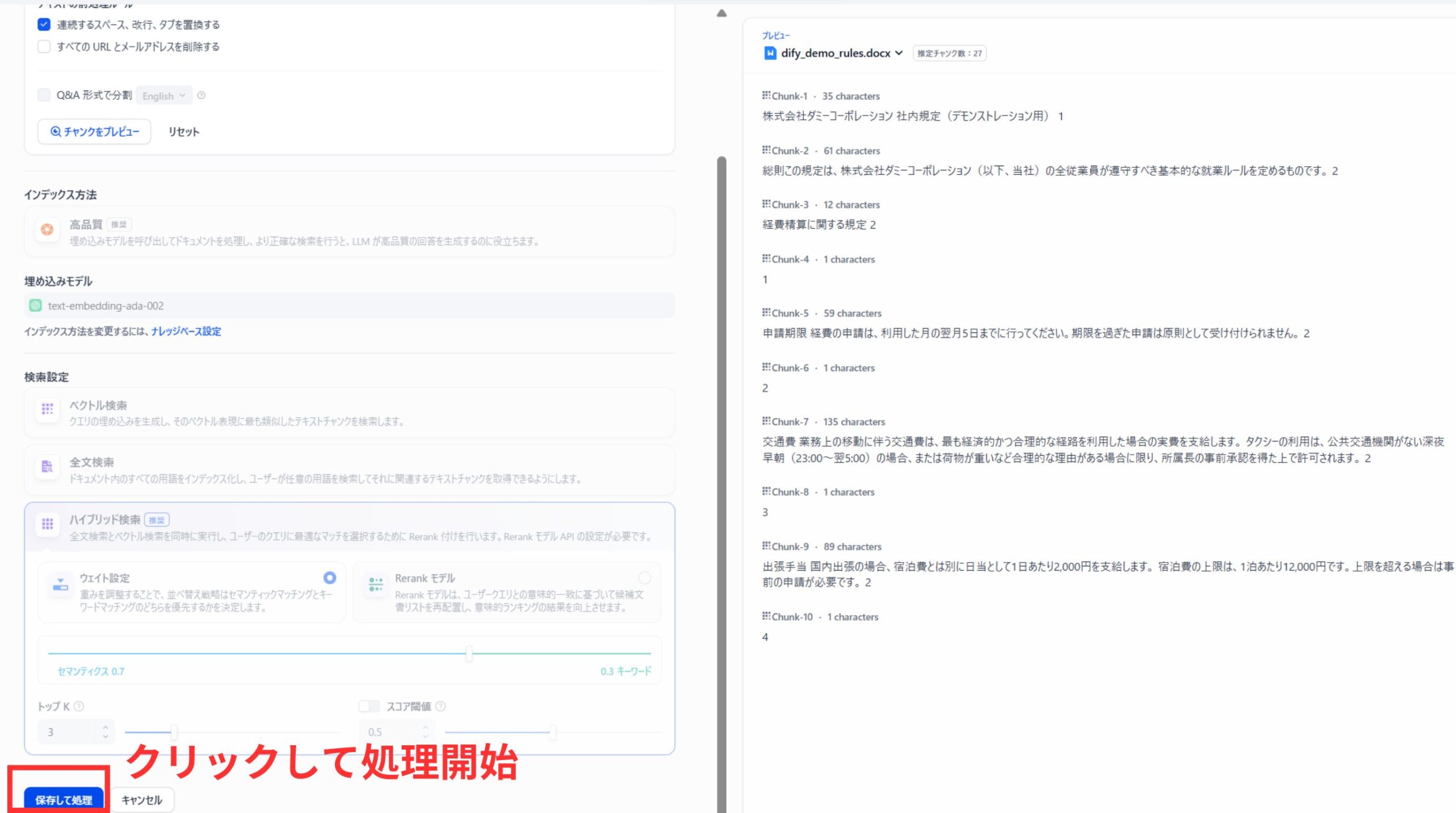The image size is (1456, 813).
Task: Click the Chunk-8 grid icon
Action: click(766, 491)
